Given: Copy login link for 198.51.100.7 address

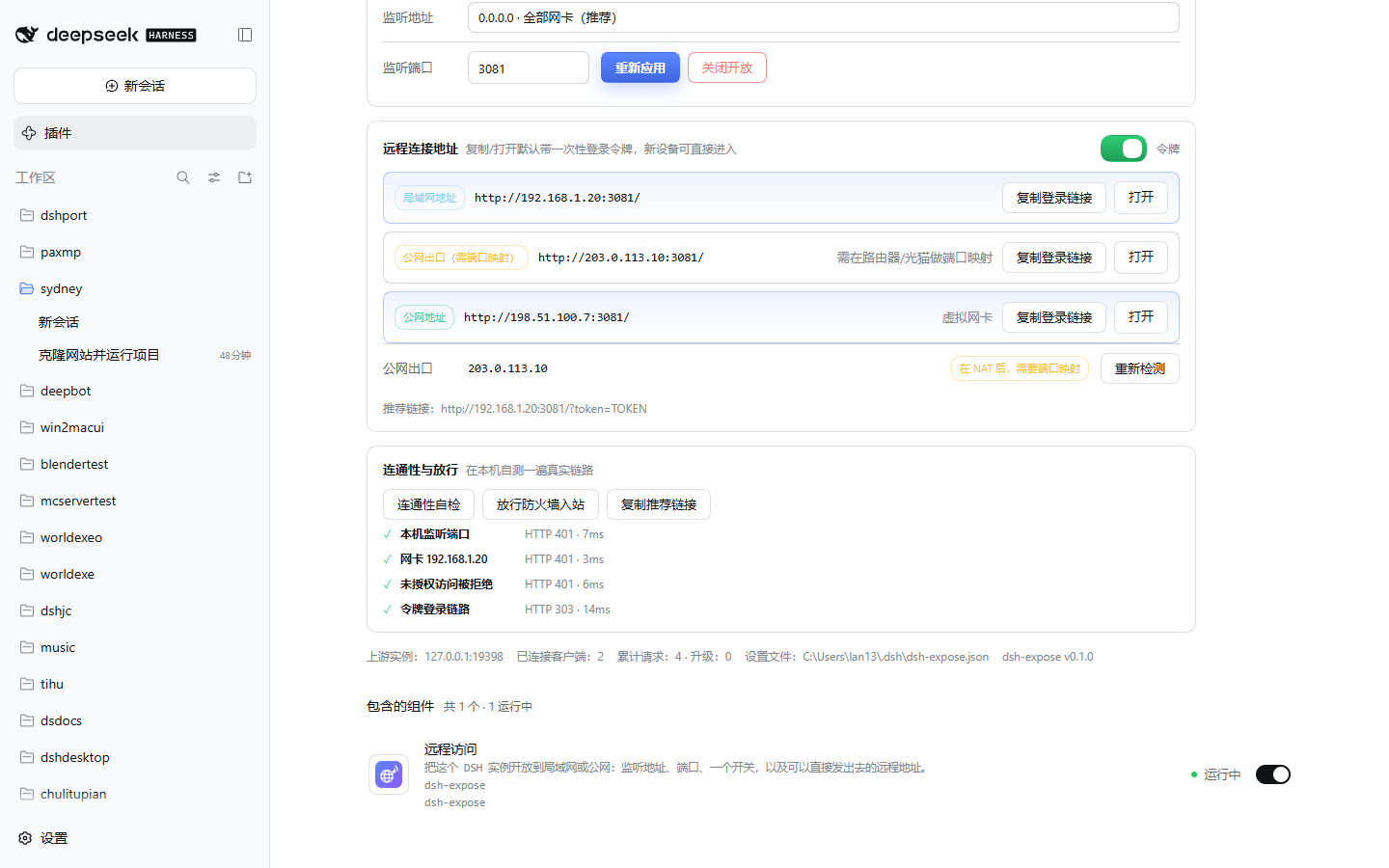Looking at the screenshot, I should 1054,317.
